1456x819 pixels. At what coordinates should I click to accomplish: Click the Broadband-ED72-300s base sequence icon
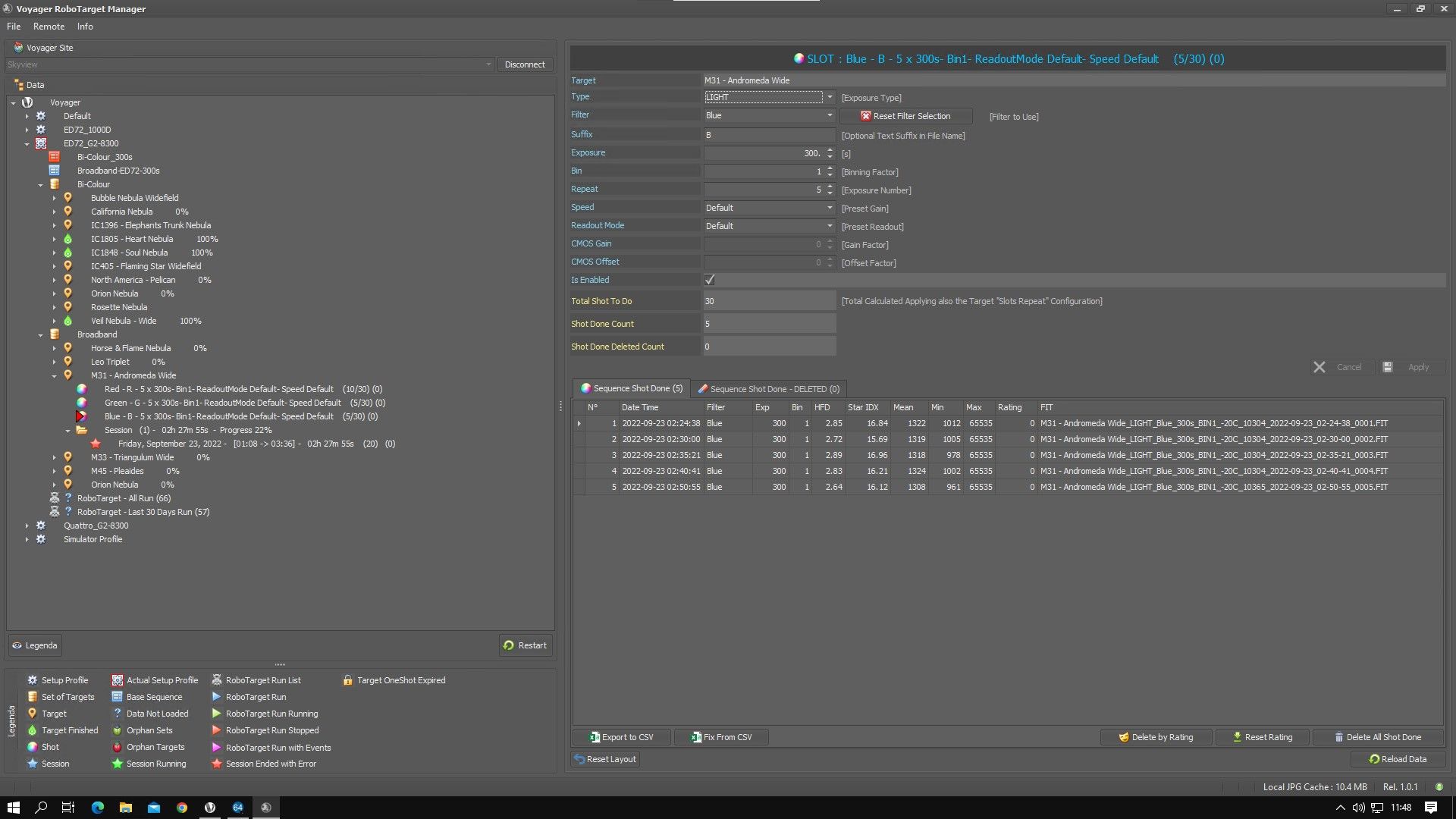(55, 171)
